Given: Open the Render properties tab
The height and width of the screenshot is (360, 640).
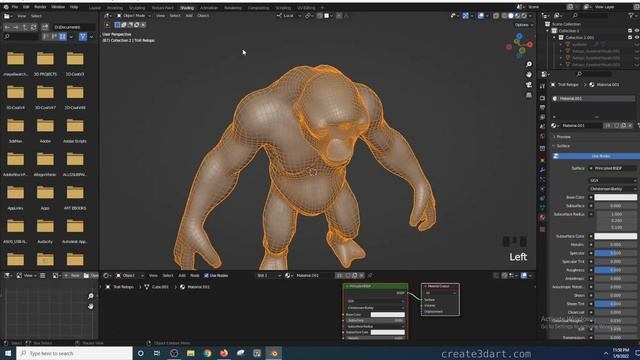Looking at the screenshot, I should tap(542, 98).
